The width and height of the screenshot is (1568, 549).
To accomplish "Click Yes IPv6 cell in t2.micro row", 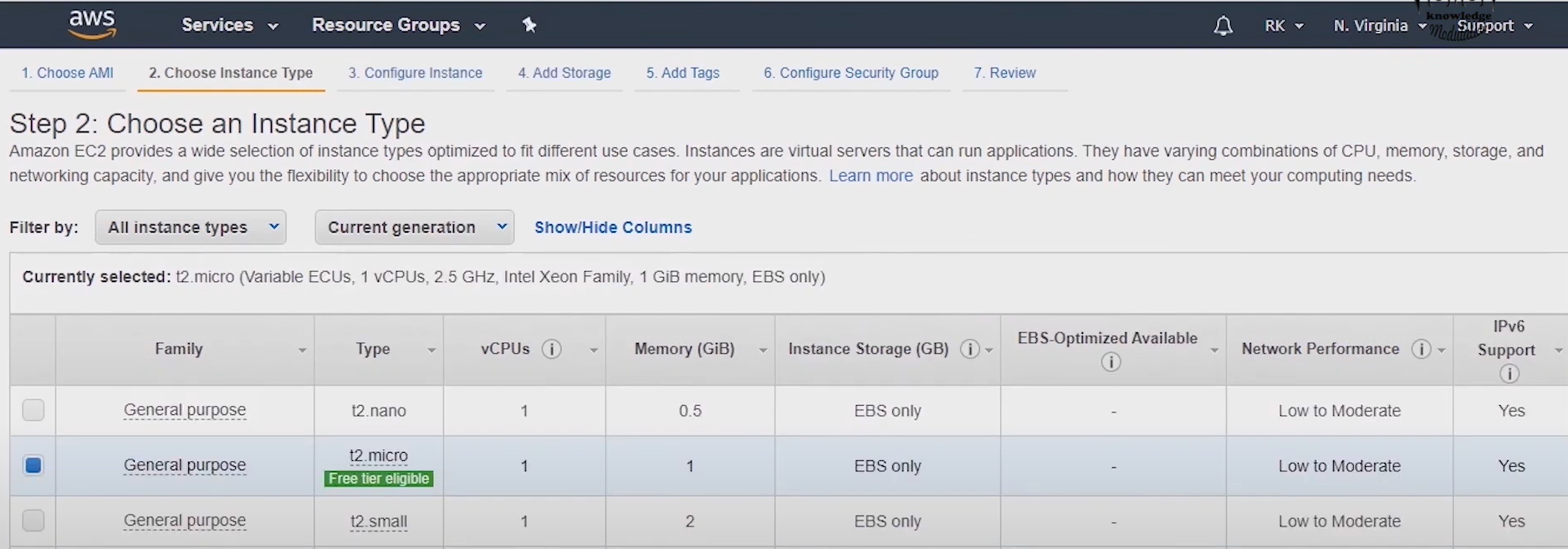I will [x=1511, y=466].
